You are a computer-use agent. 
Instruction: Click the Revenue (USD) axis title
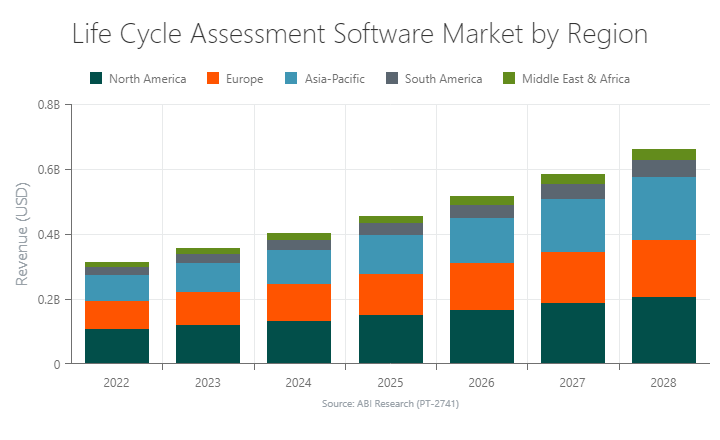pos(22,234)
